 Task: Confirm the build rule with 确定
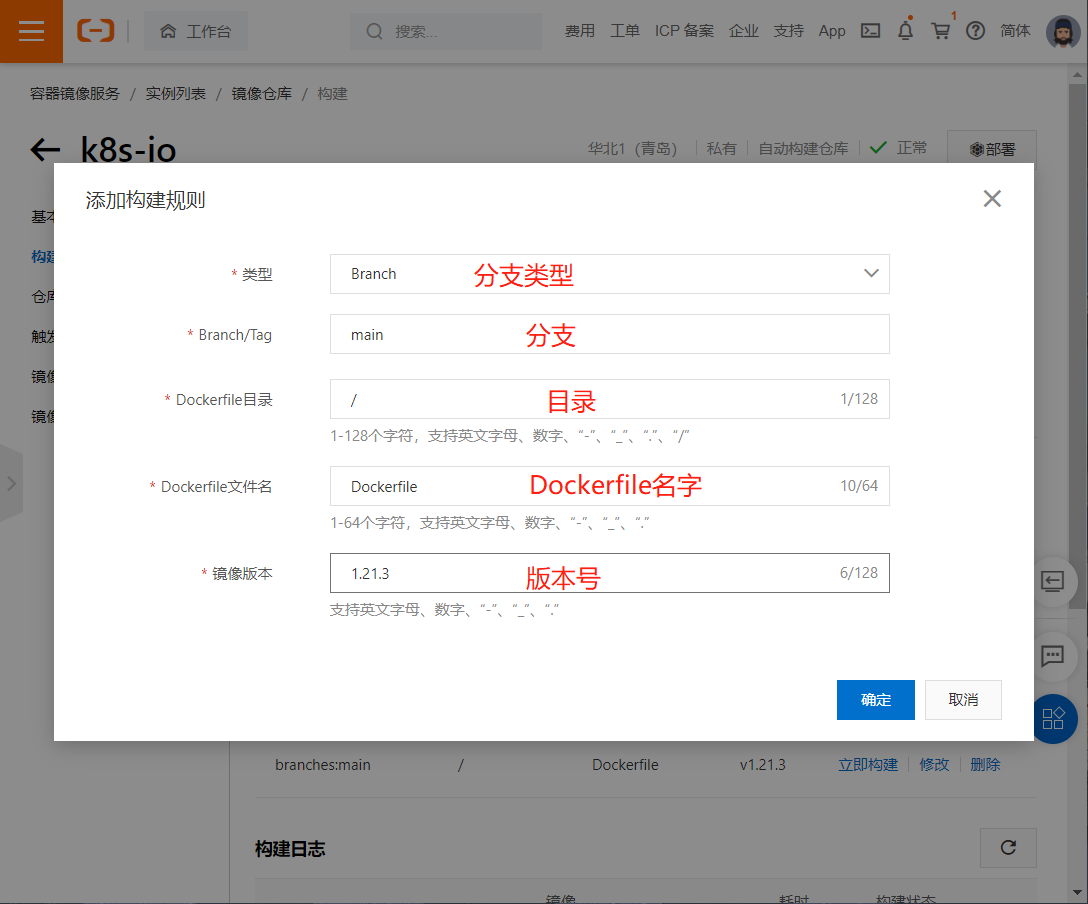[875, 700]
